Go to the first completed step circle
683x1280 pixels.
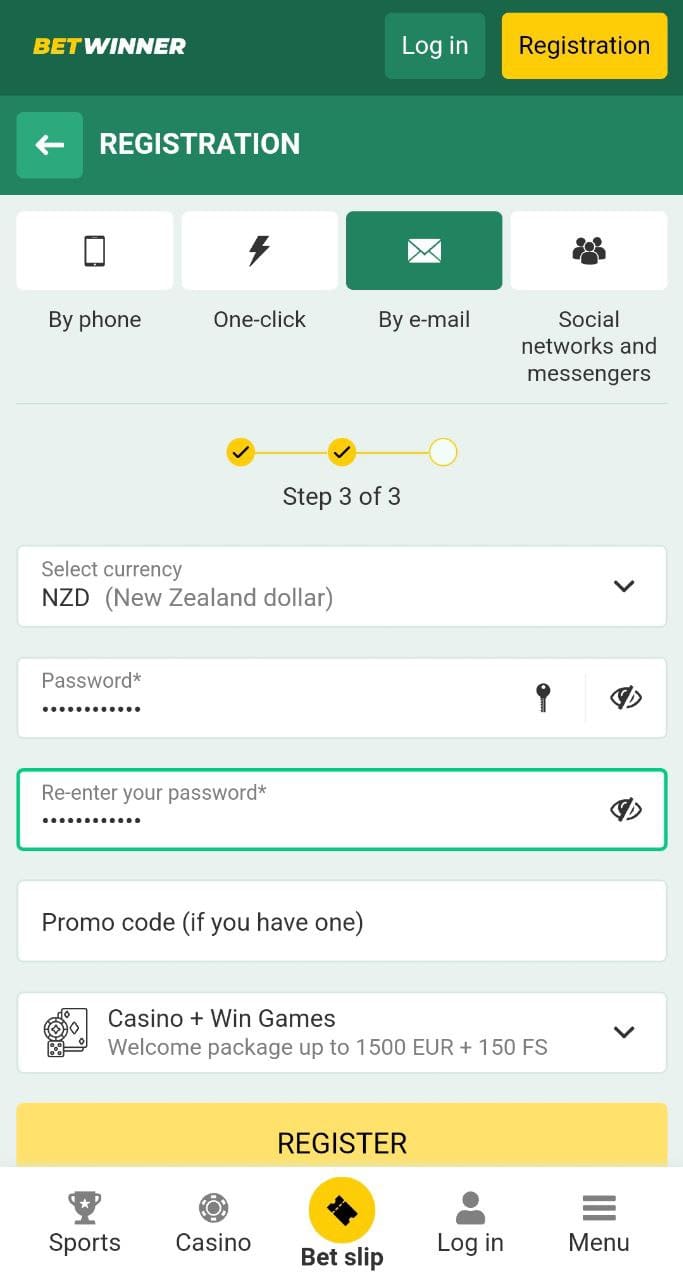pos(241,453)
